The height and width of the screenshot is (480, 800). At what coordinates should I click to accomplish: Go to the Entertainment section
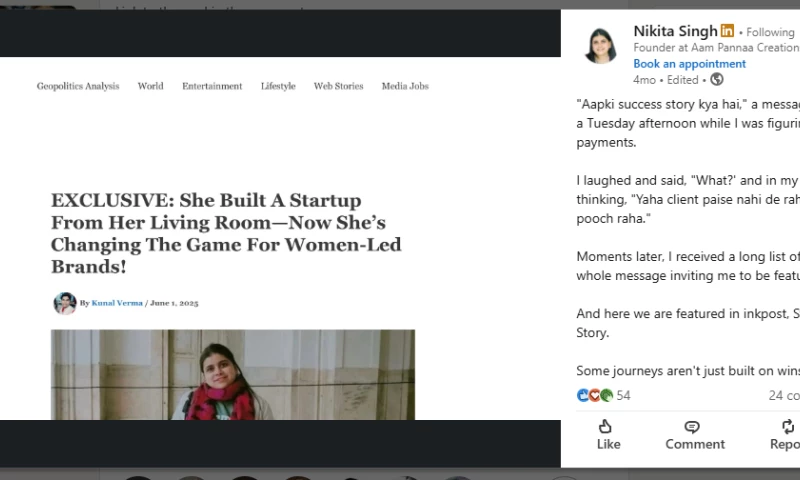click(x=212, y=86)
